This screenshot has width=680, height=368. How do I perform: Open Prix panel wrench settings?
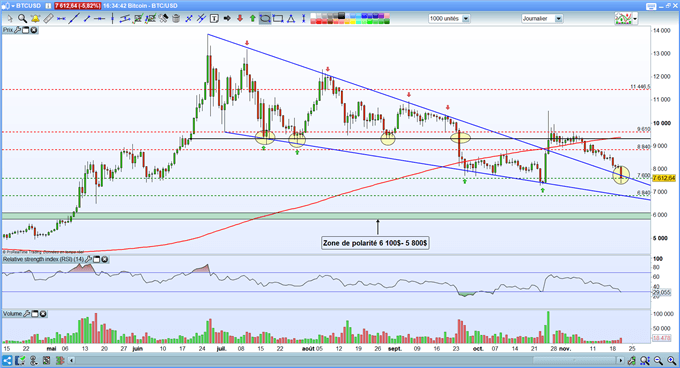pyautogui.click(x=18, y=30)
